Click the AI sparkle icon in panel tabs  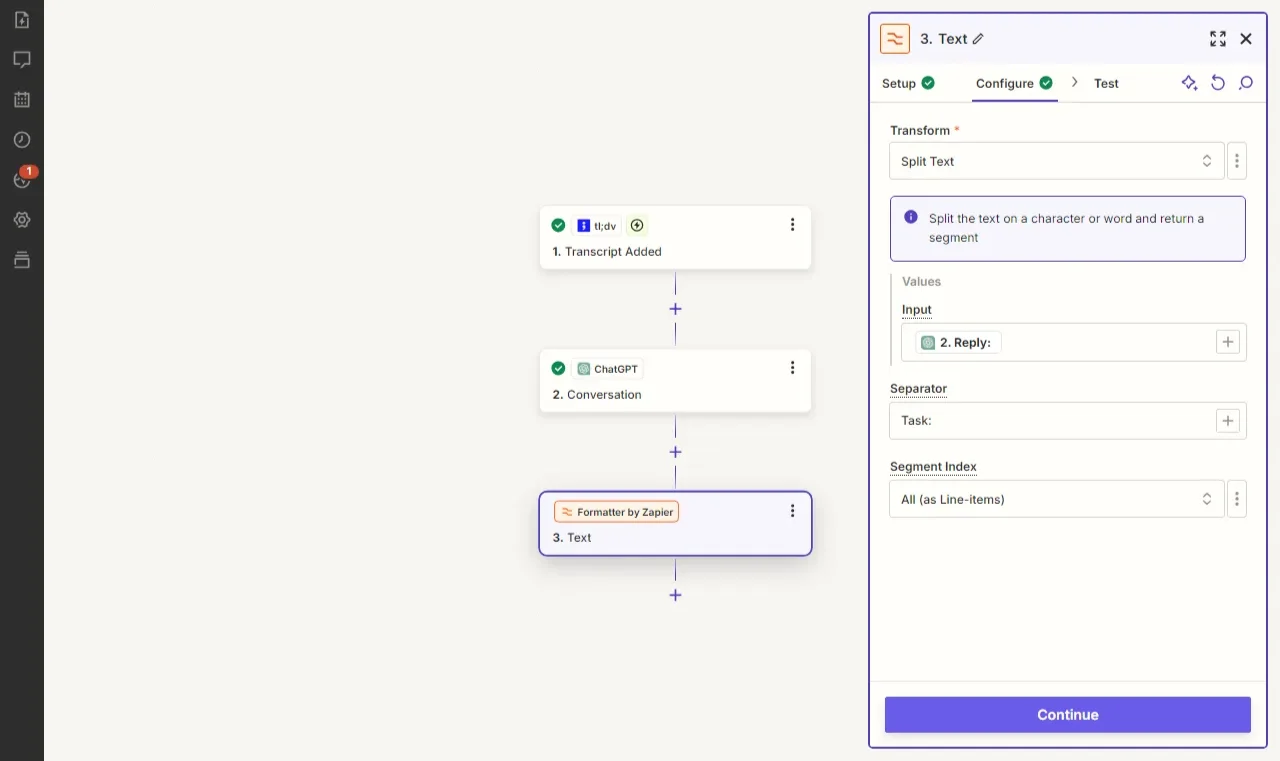1189,83
